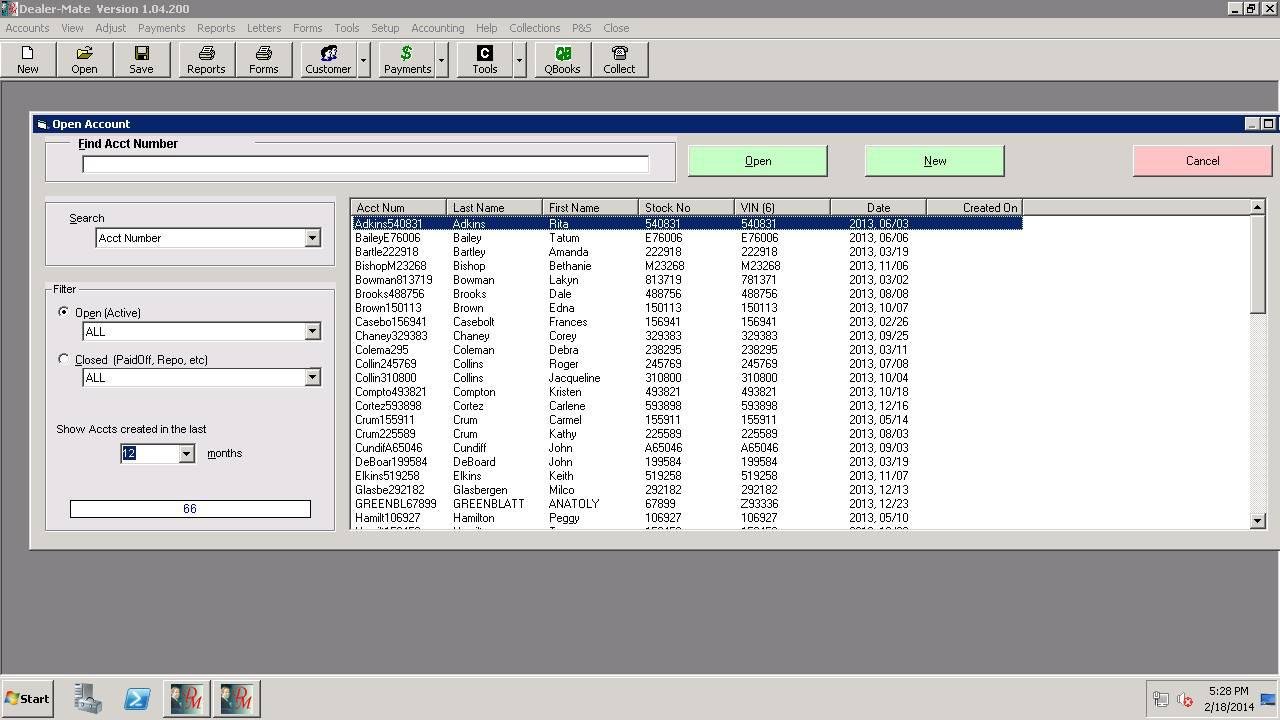Image resolution: width=1280 pixels, height=720 pixels.
Task: Select the Cortez593898 account row
Action: (x=686, y=406)
